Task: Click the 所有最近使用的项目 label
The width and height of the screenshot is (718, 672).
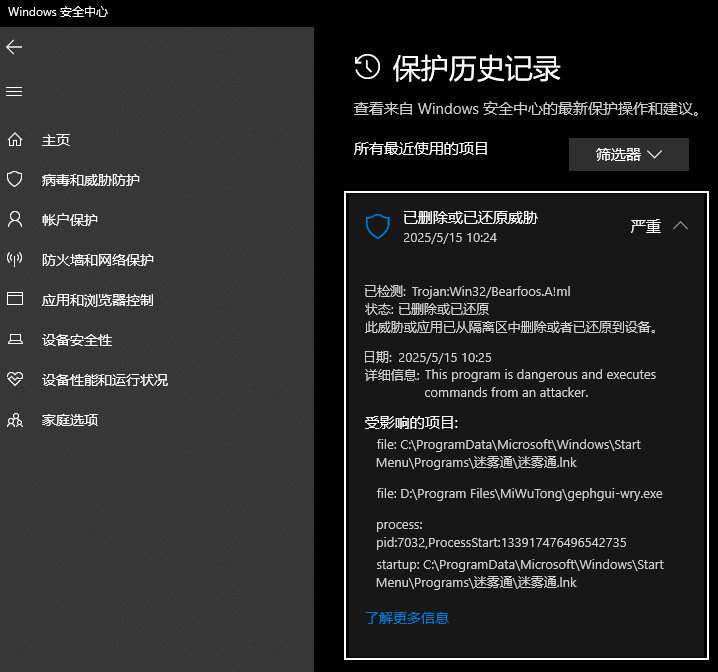Action: tap(421, 148)
